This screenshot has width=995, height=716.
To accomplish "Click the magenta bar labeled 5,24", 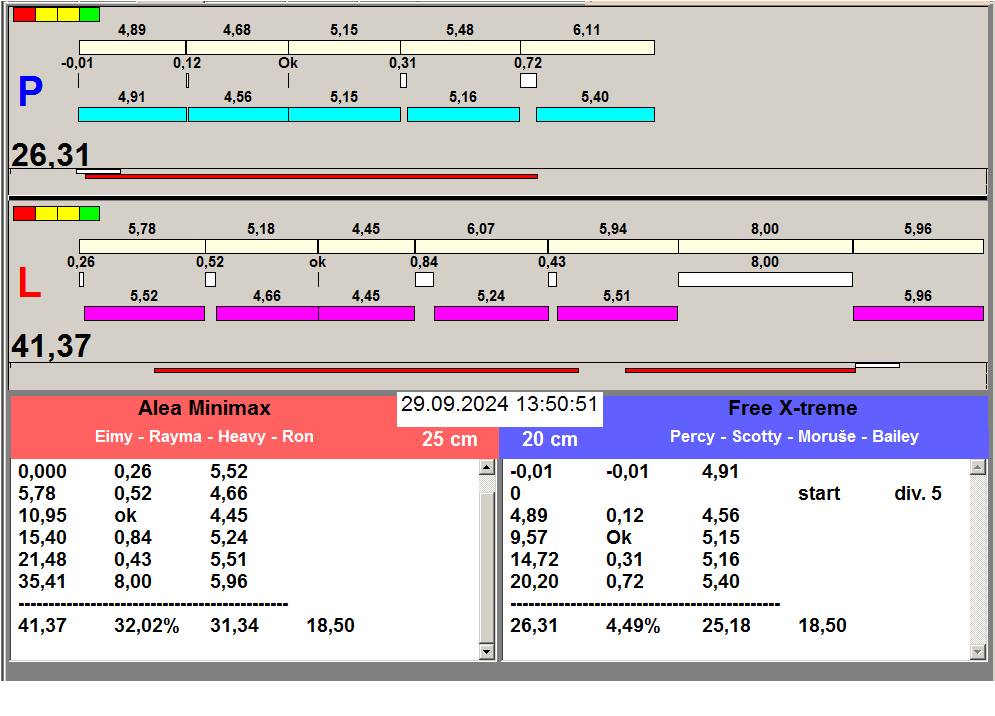I will pyautogui.click(x=492, y=314).
